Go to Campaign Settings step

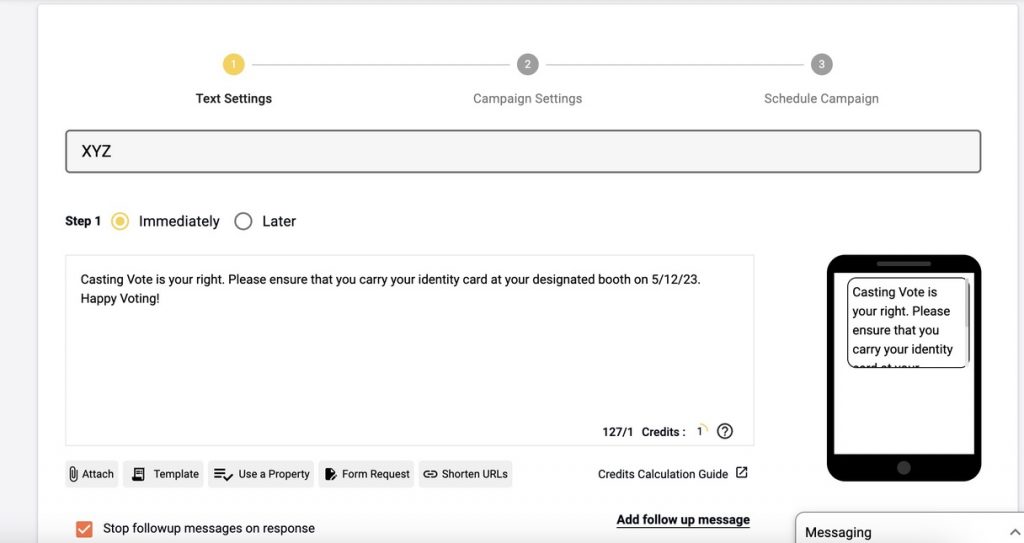(527, 98)
